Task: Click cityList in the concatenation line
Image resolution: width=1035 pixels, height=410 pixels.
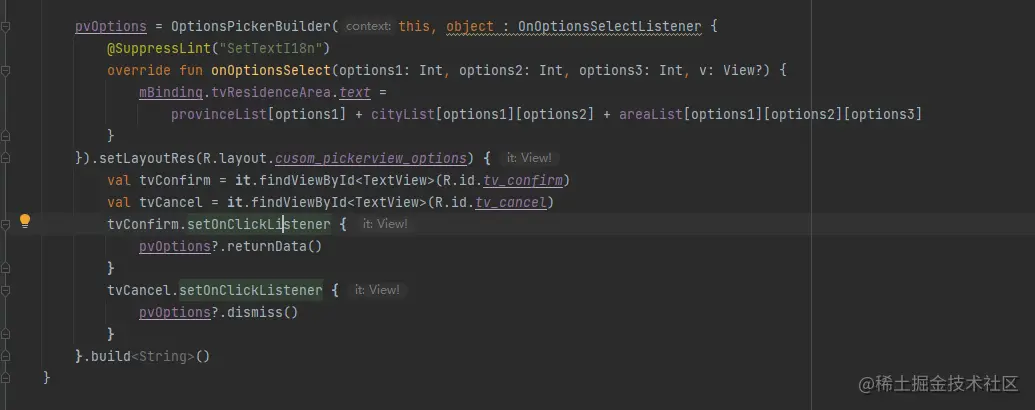Action: pyautogui.click(x=403, y=114)
